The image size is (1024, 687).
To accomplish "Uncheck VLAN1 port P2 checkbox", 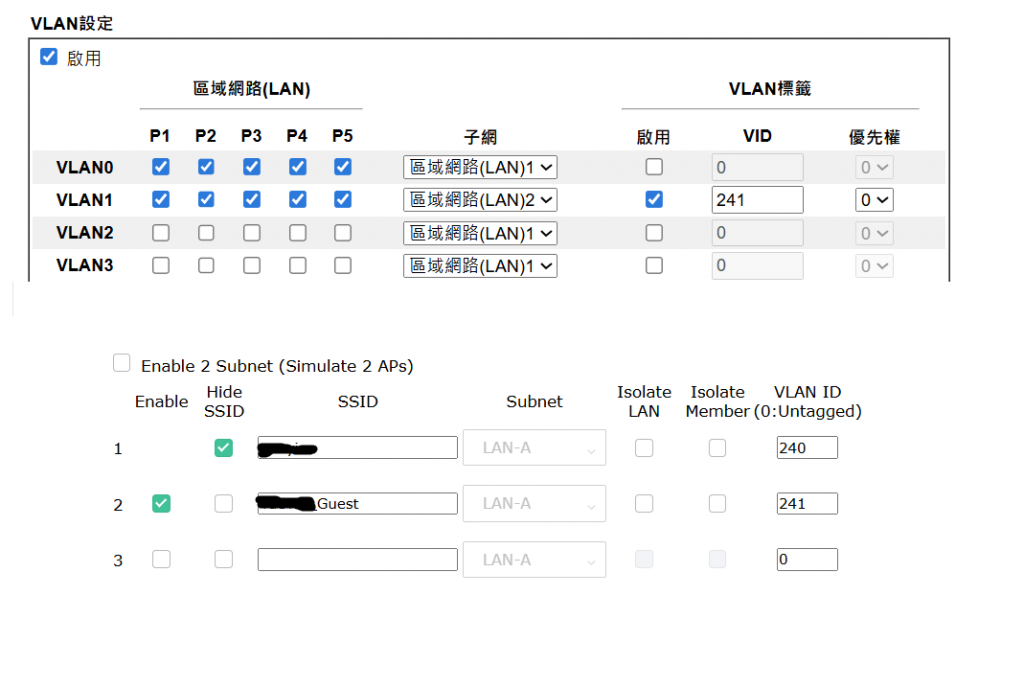I will [206, 199].
